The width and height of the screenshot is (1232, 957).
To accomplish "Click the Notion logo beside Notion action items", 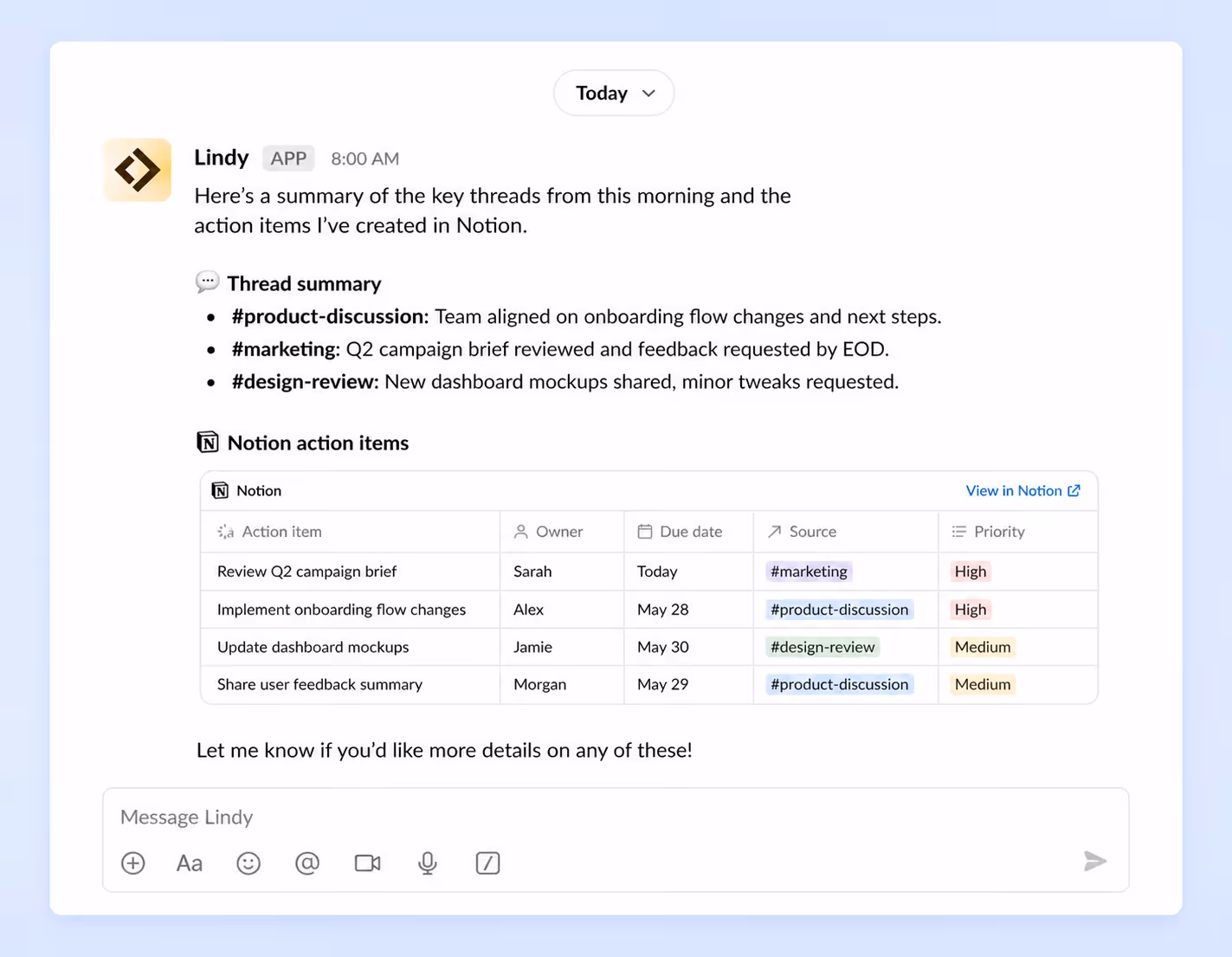I will click(x=208, y=442).
